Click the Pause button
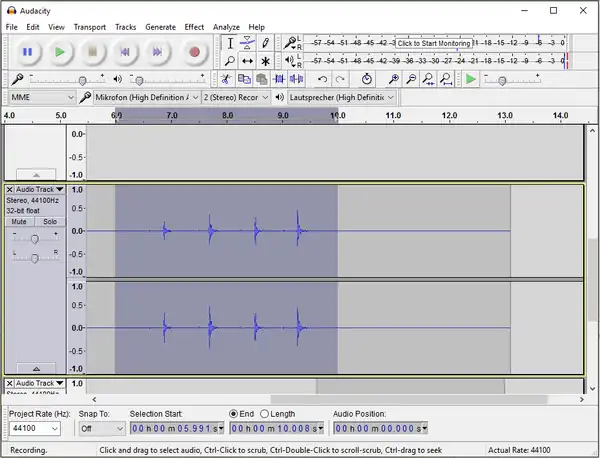 tap(27, 52)
